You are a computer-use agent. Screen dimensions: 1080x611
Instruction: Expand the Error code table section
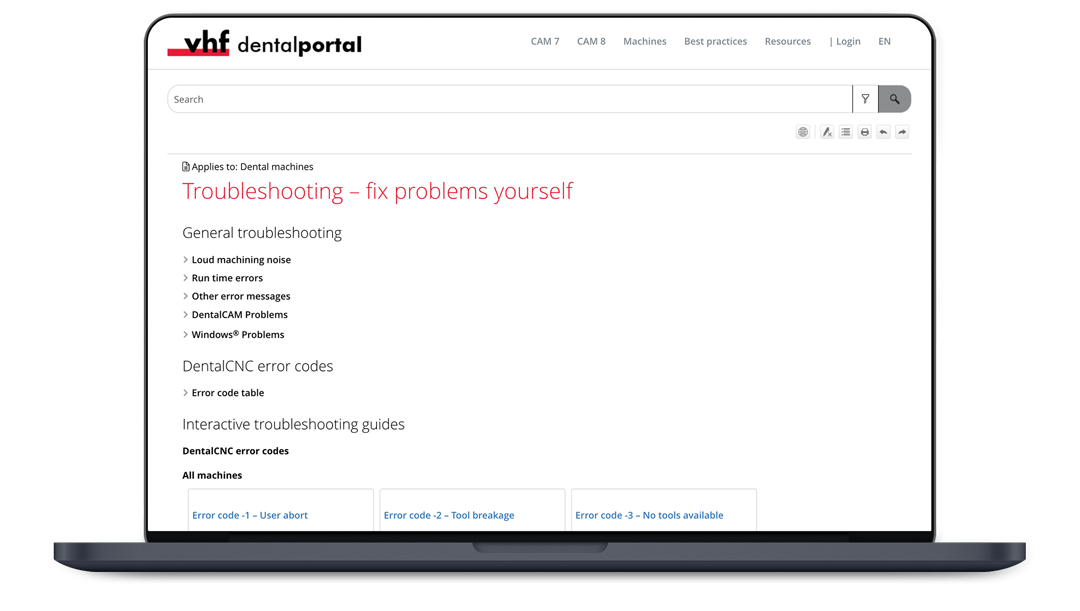pos(227,393)
